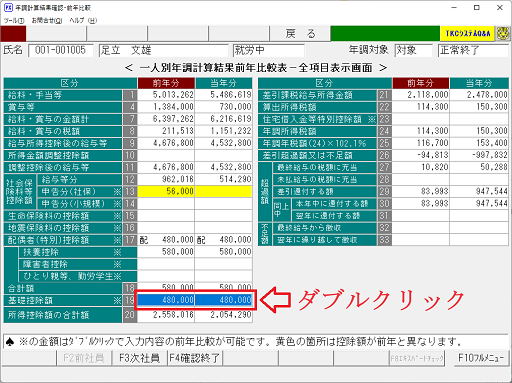
Task: Click 算出所得税額 前年分 114,300
Action: pos(421,107)
